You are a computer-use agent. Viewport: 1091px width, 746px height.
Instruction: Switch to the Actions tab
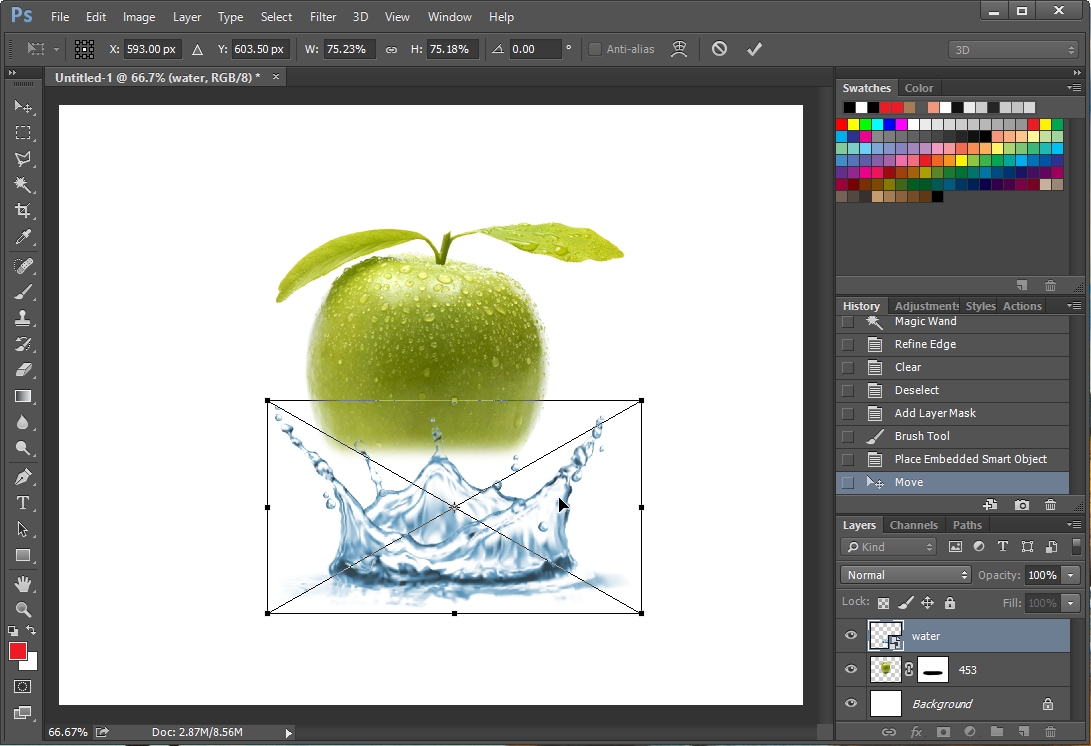click(x=1022, y=305)
